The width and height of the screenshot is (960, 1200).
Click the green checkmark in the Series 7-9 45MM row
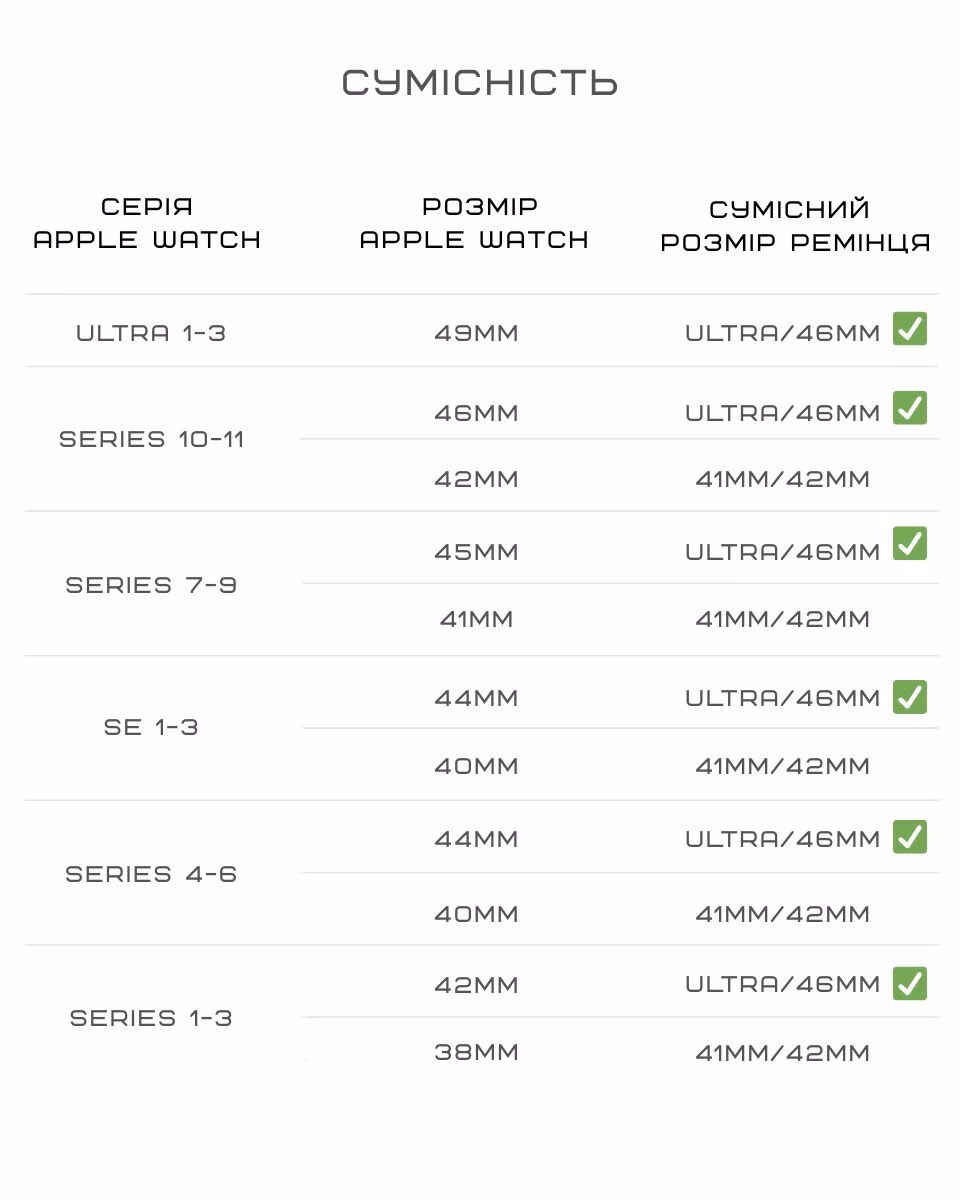coord(910,544)
